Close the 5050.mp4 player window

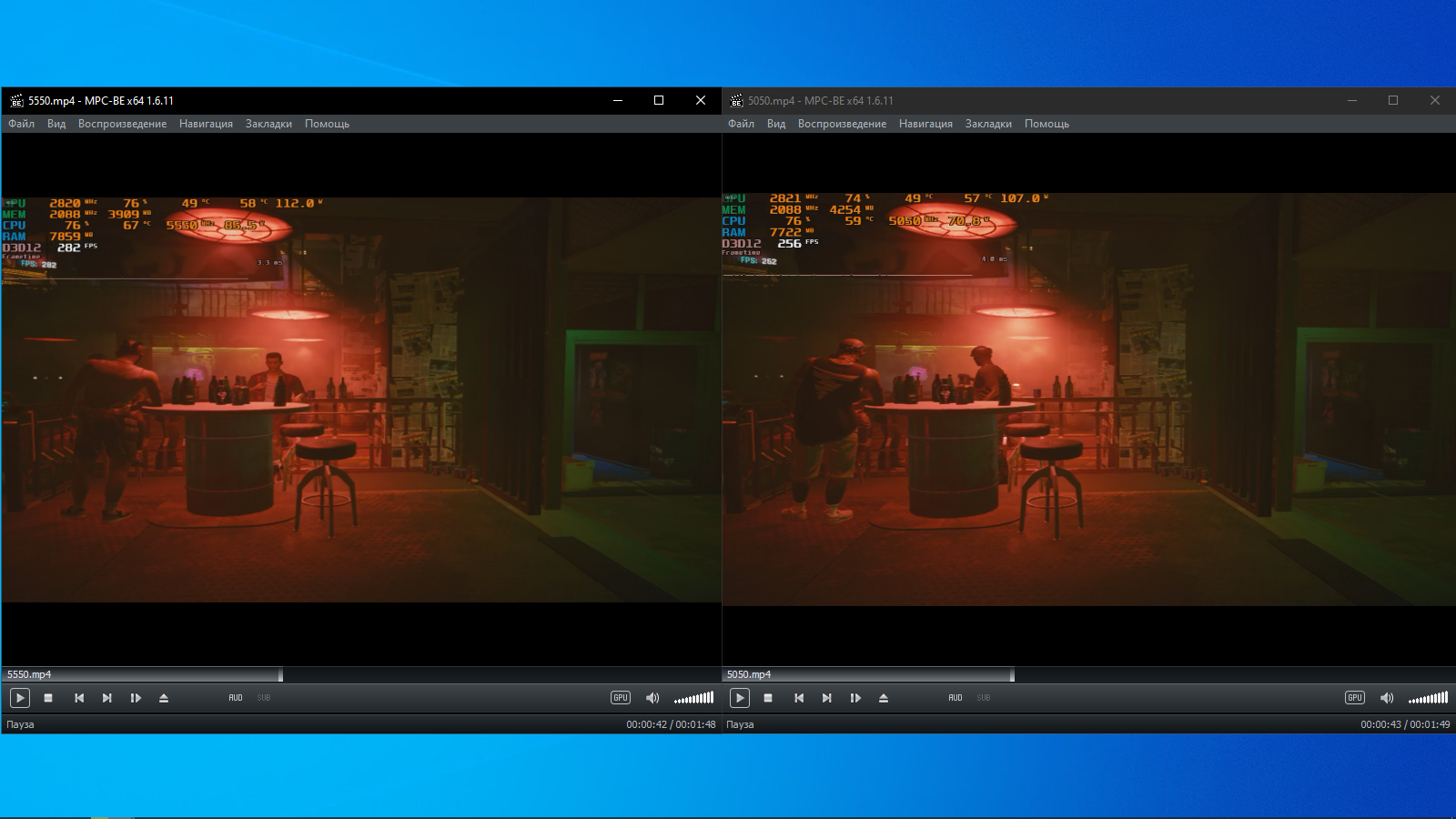pyautogui.click(x=1435, y=100)
